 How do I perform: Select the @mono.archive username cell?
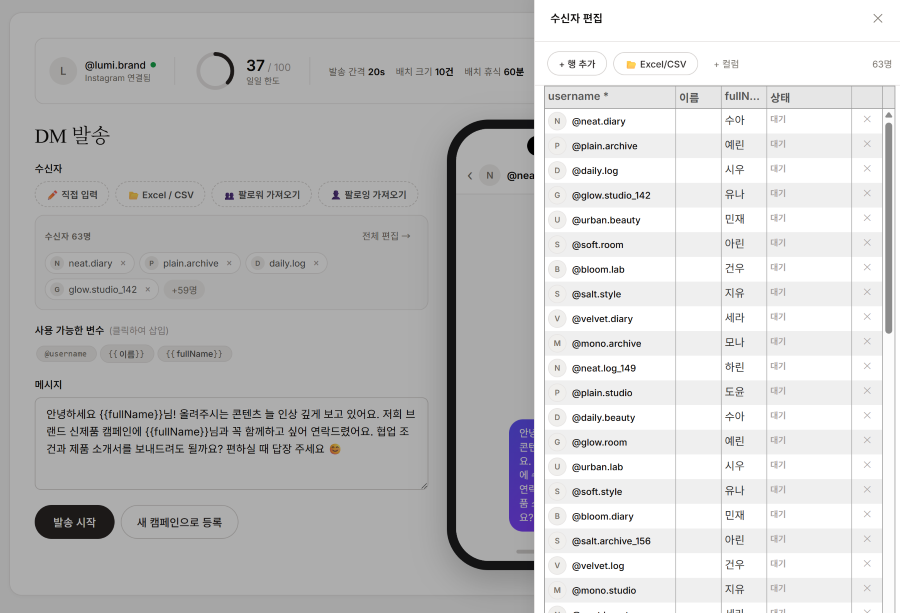(x=610, y=343)
